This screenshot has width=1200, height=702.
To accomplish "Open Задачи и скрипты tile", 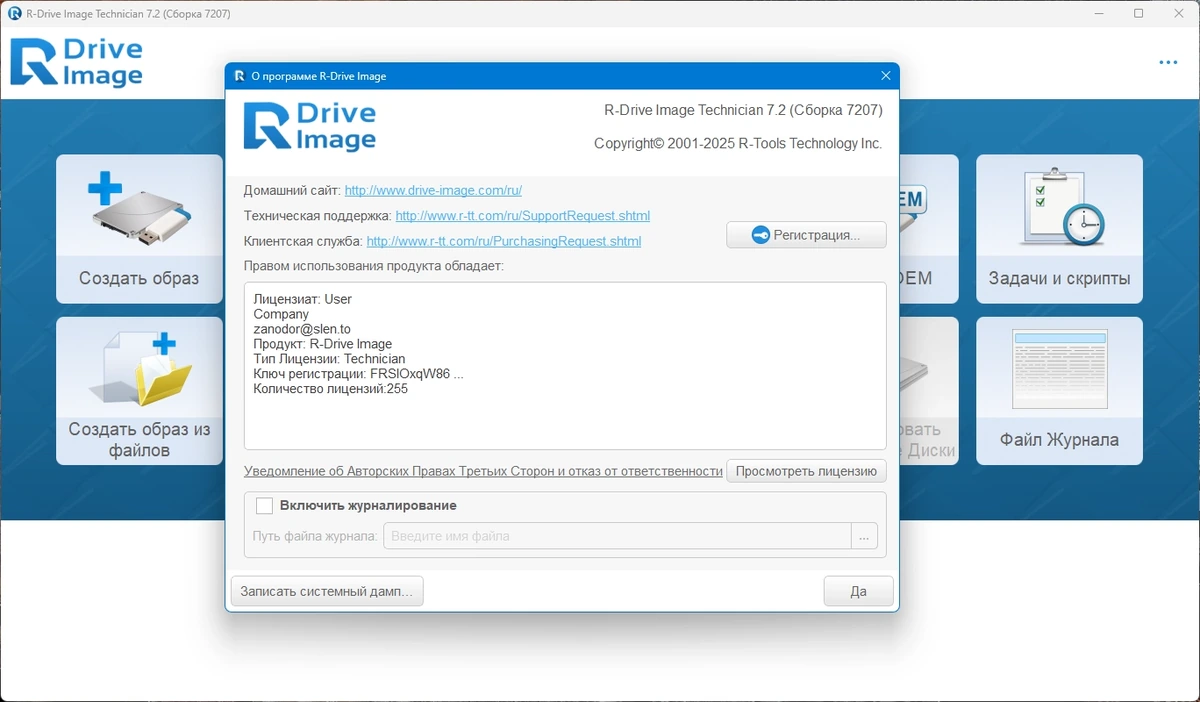I will 1059,229.
